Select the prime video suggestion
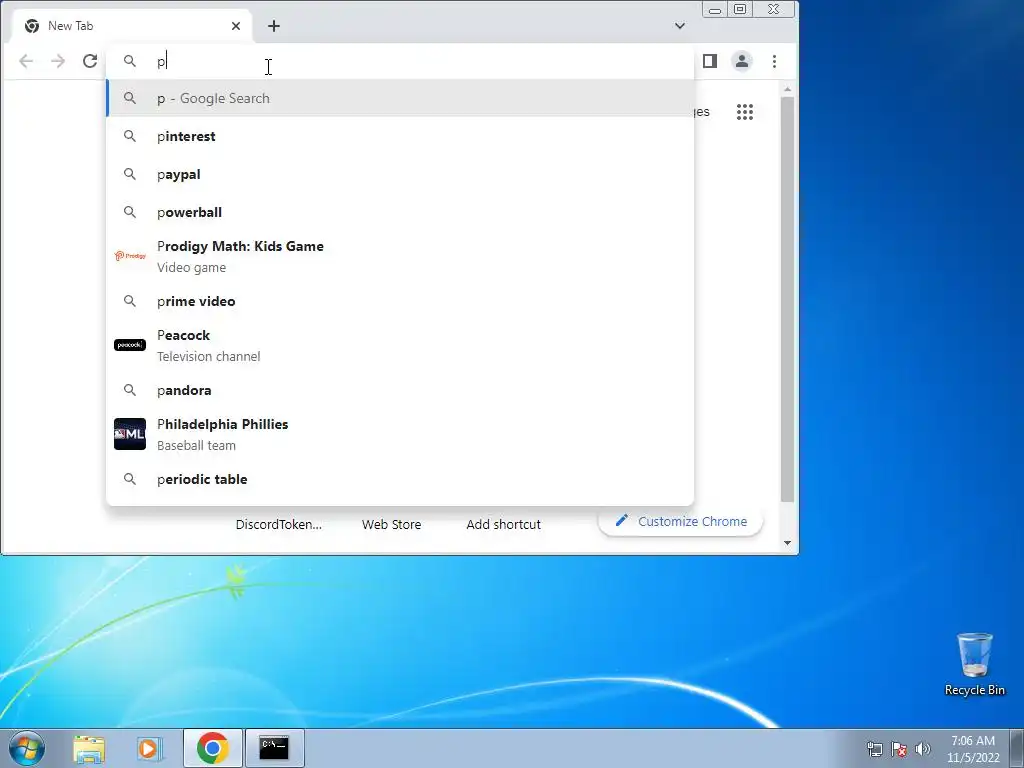Viewport: 1024px width, 768px height. (400, 301)
